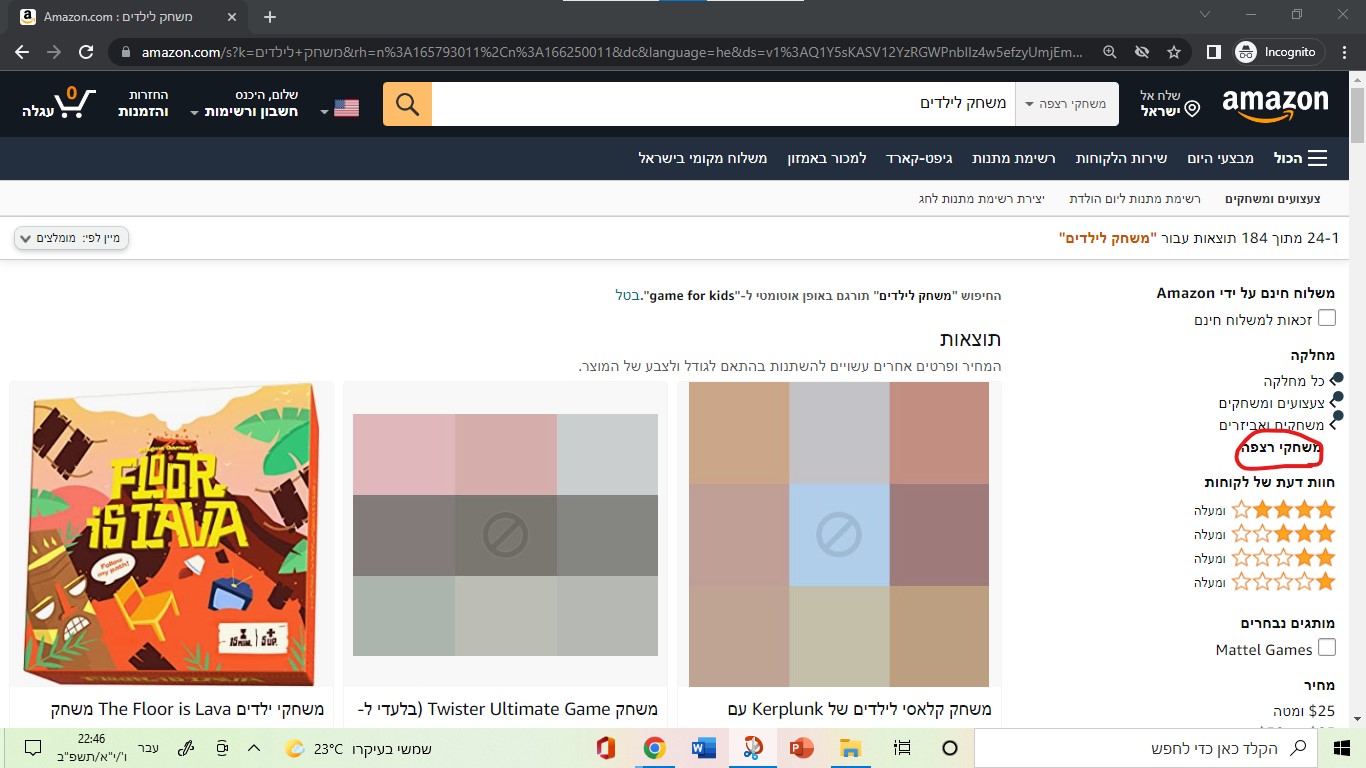1366x768 pixels.
Task: Open Snipping Tool from the taskbar
Action: pyautogui.click(x=753, y=748)
